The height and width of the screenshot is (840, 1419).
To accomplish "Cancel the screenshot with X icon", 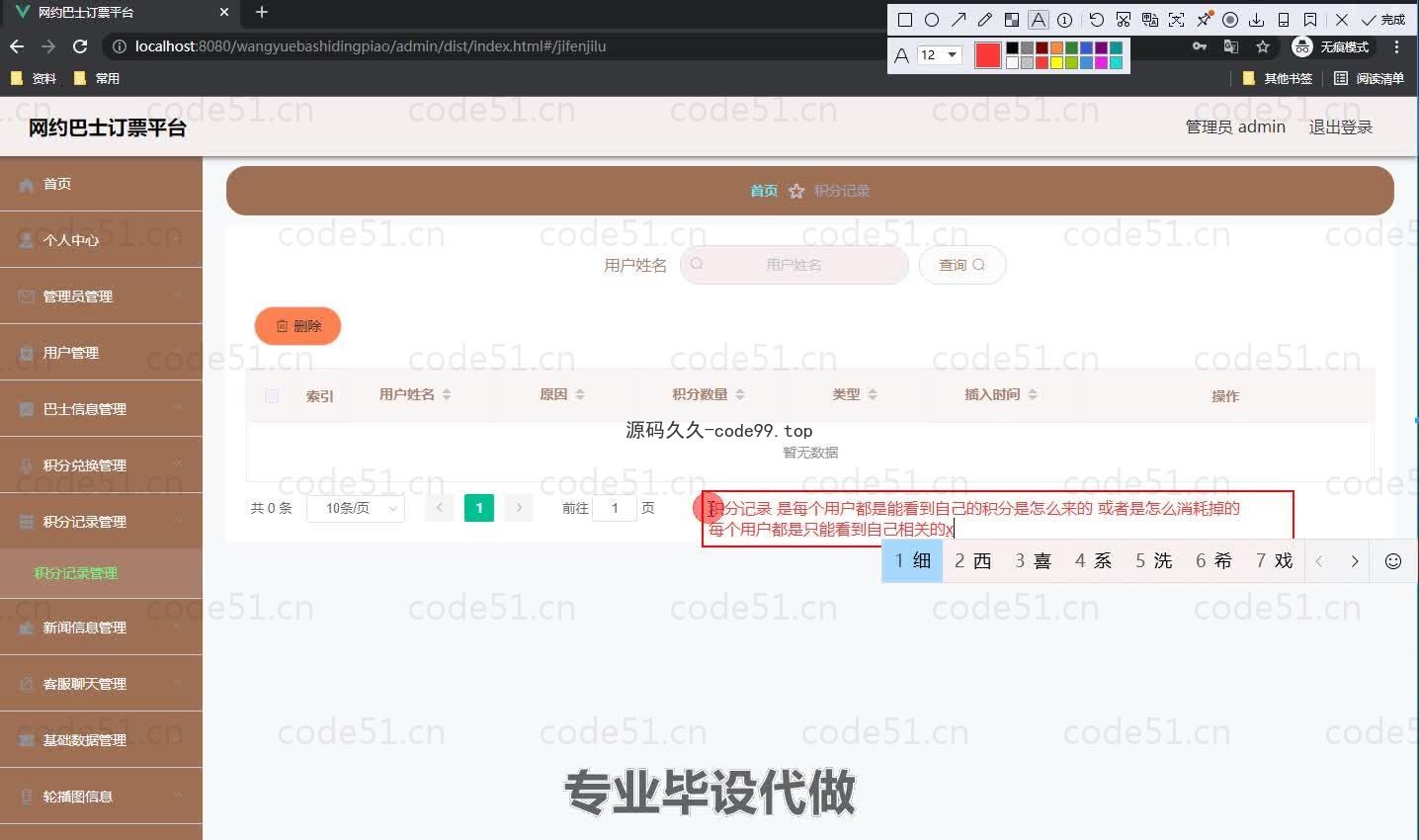I will coord(1342,20).
